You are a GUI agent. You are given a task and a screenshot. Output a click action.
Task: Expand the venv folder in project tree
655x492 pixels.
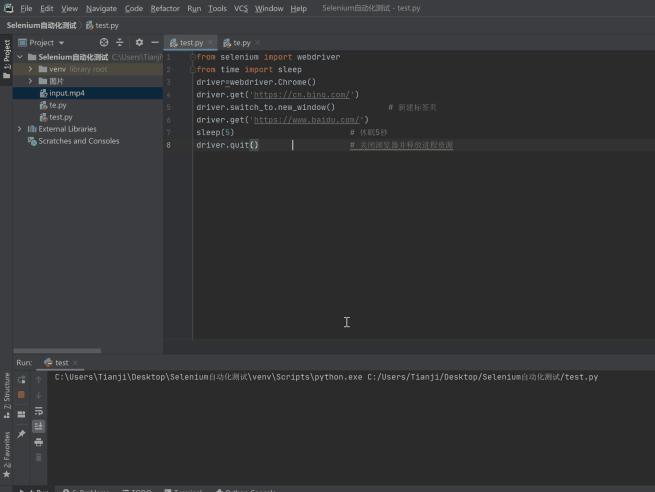(31, 69)
